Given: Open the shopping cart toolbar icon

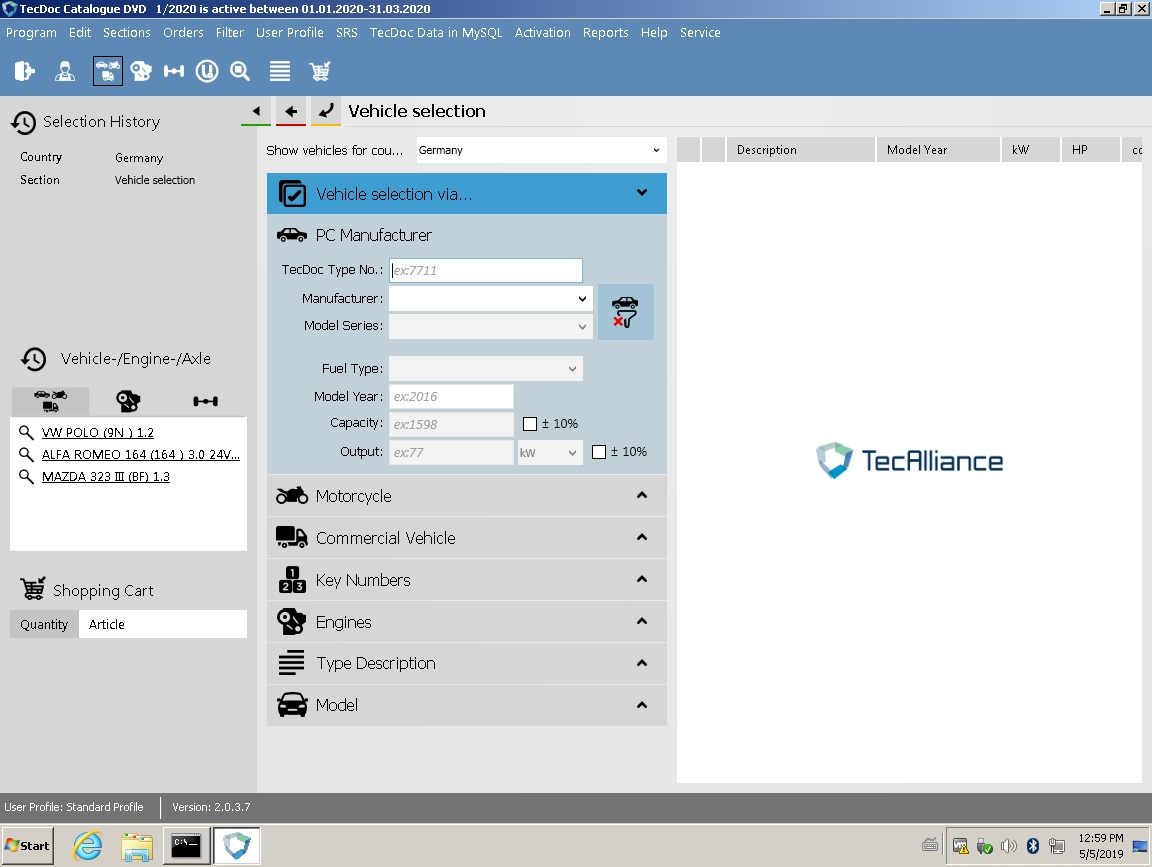Looking at the screenshot, I should (320, 71).
